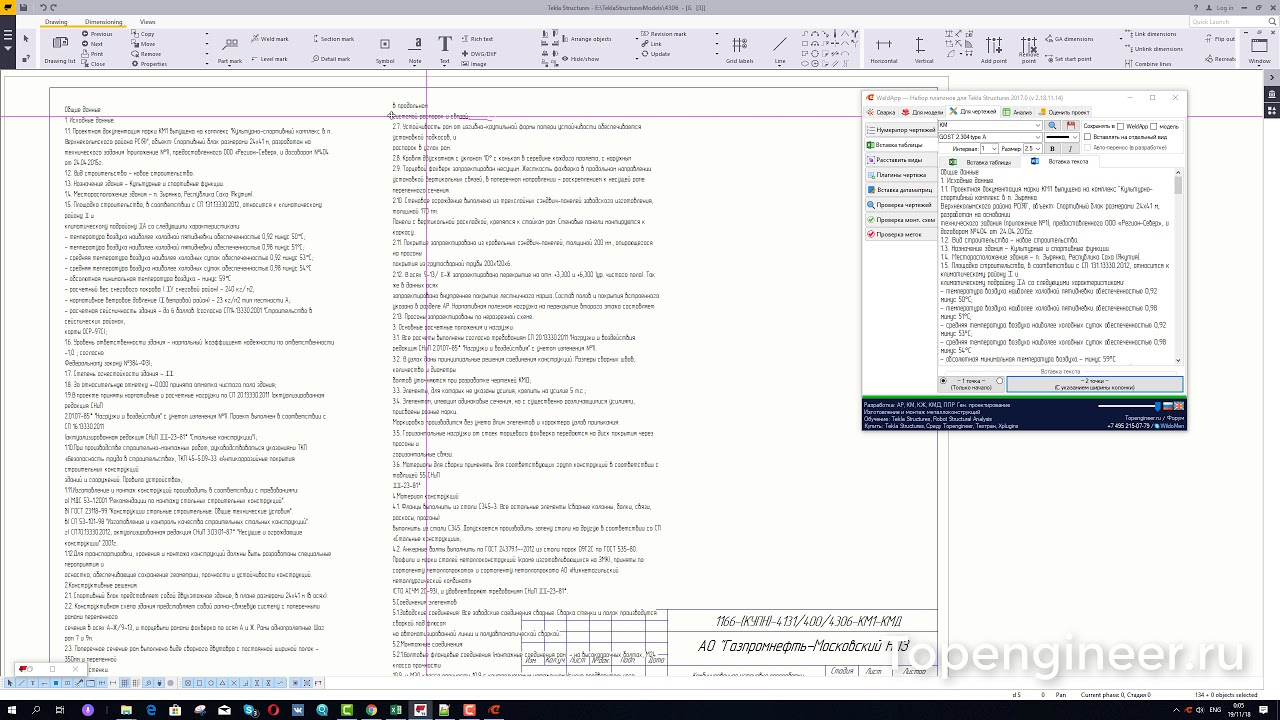Viewport: 1280px width, 720px height.
Task: Go to Next drawing
Action: pyautogui.click(x=93, y=44)
